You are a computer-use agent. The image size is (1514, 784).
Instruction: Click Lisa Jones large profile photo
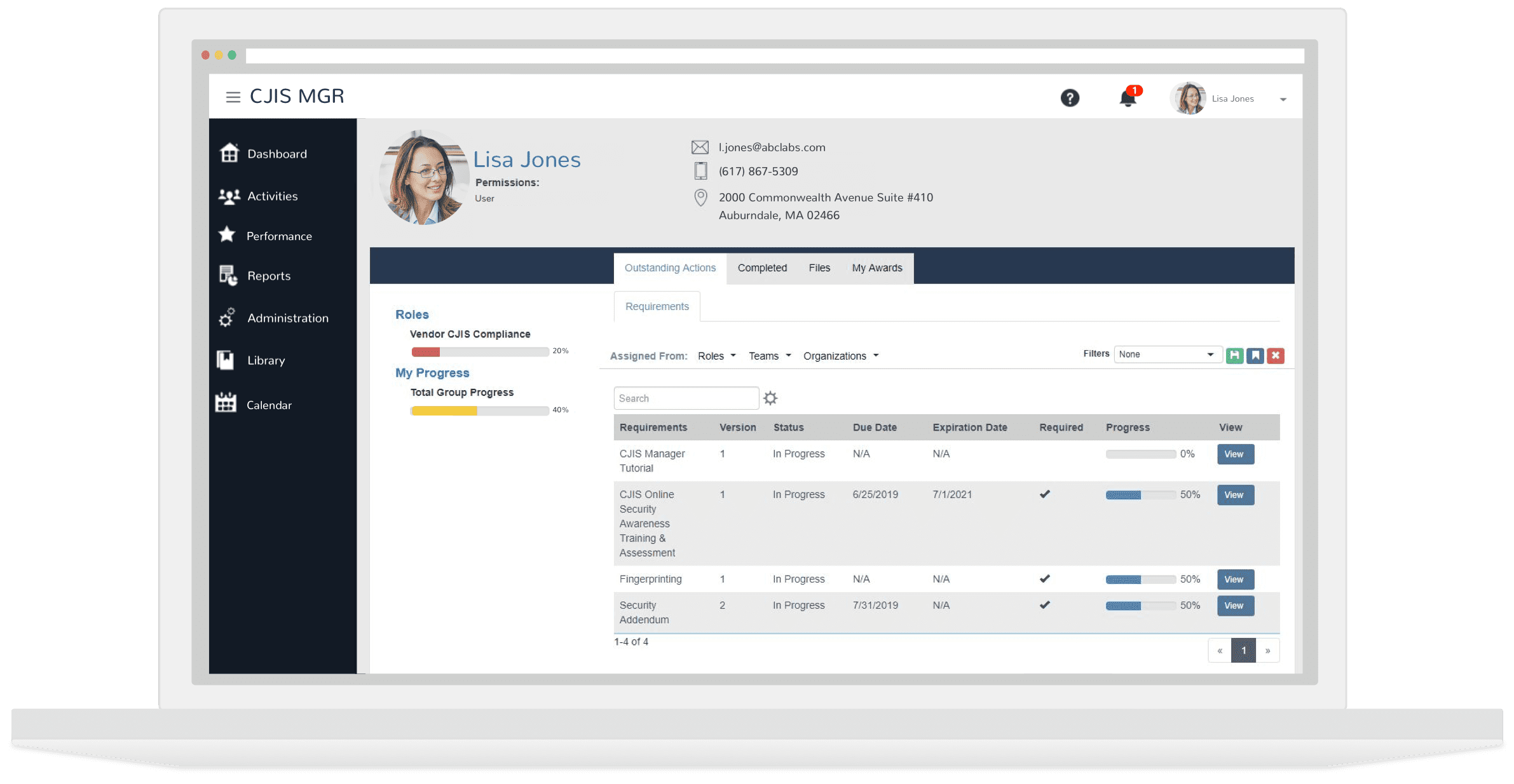(425, 178)
